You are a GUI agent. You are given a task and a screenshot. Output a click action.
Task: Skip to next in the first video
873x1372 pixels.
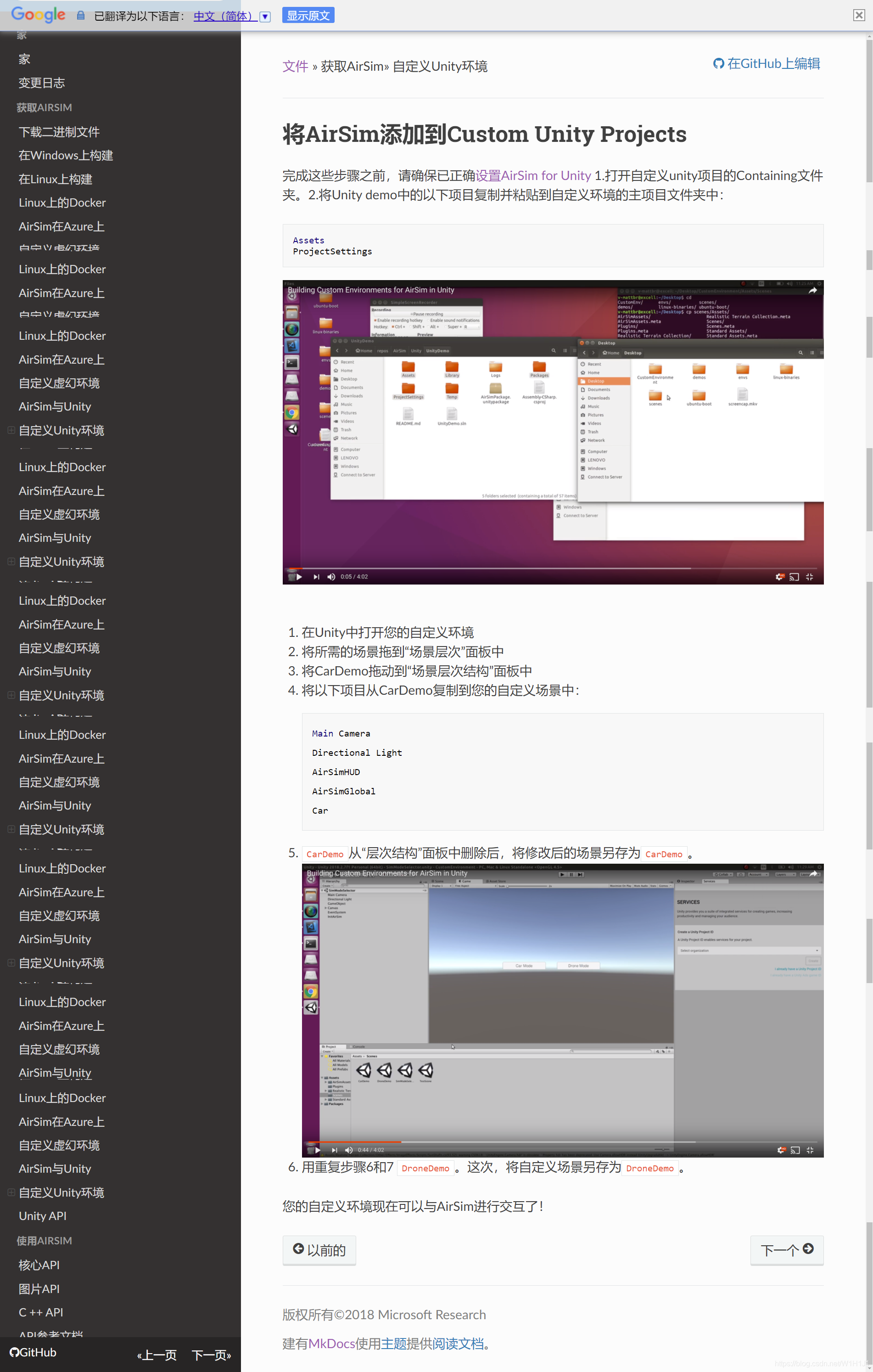point(316,577)
